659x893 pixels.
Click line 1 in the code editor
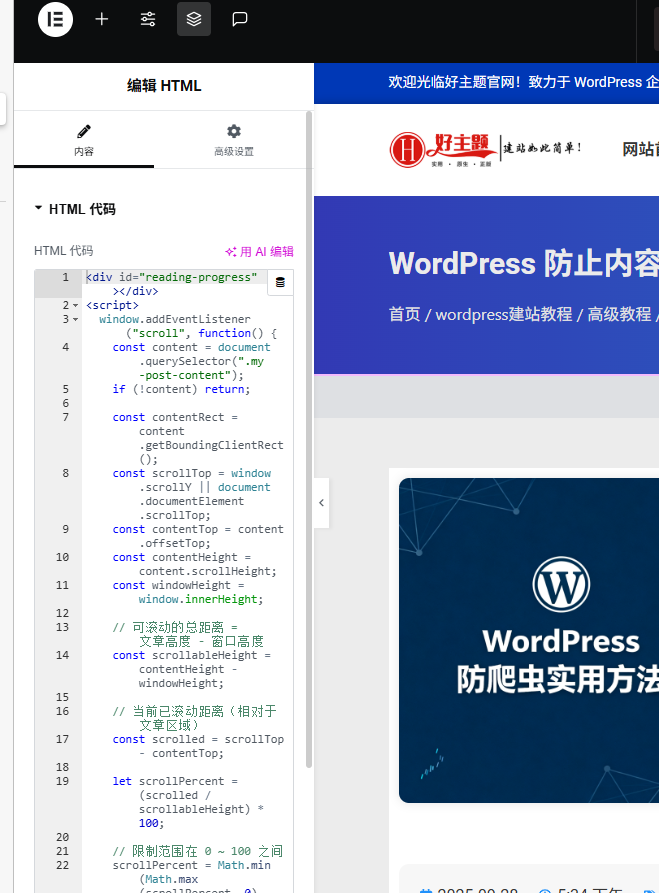[170, 277]
